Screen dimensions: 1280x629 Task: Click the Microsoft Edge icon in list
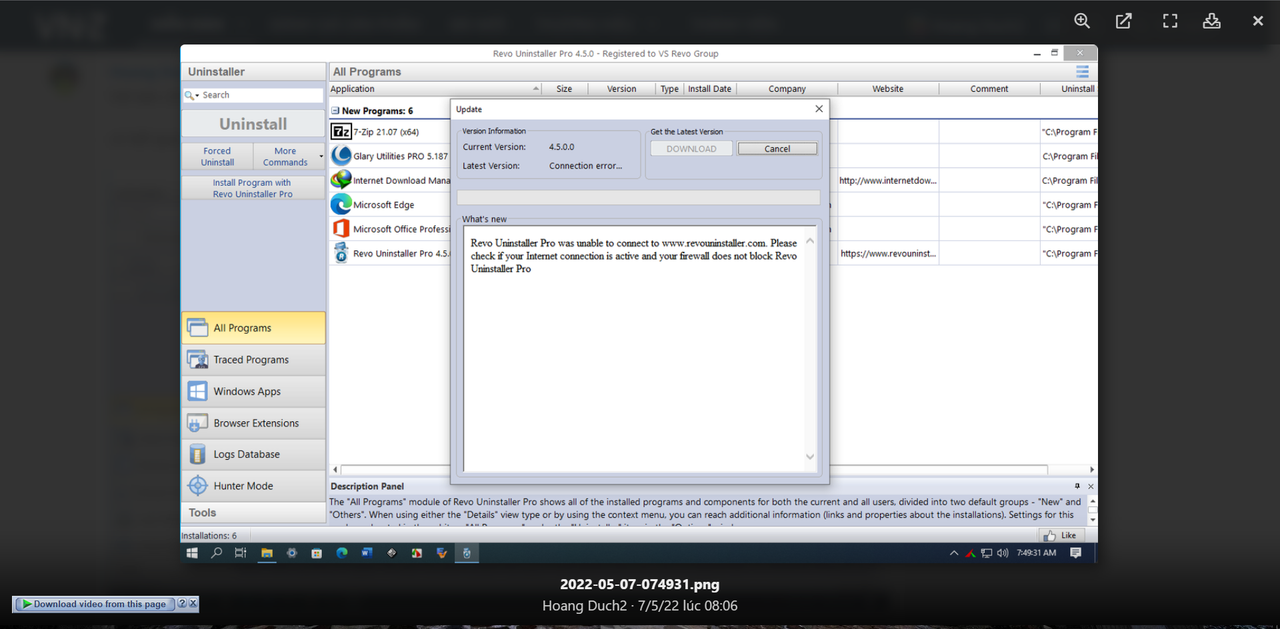(341, 204)
